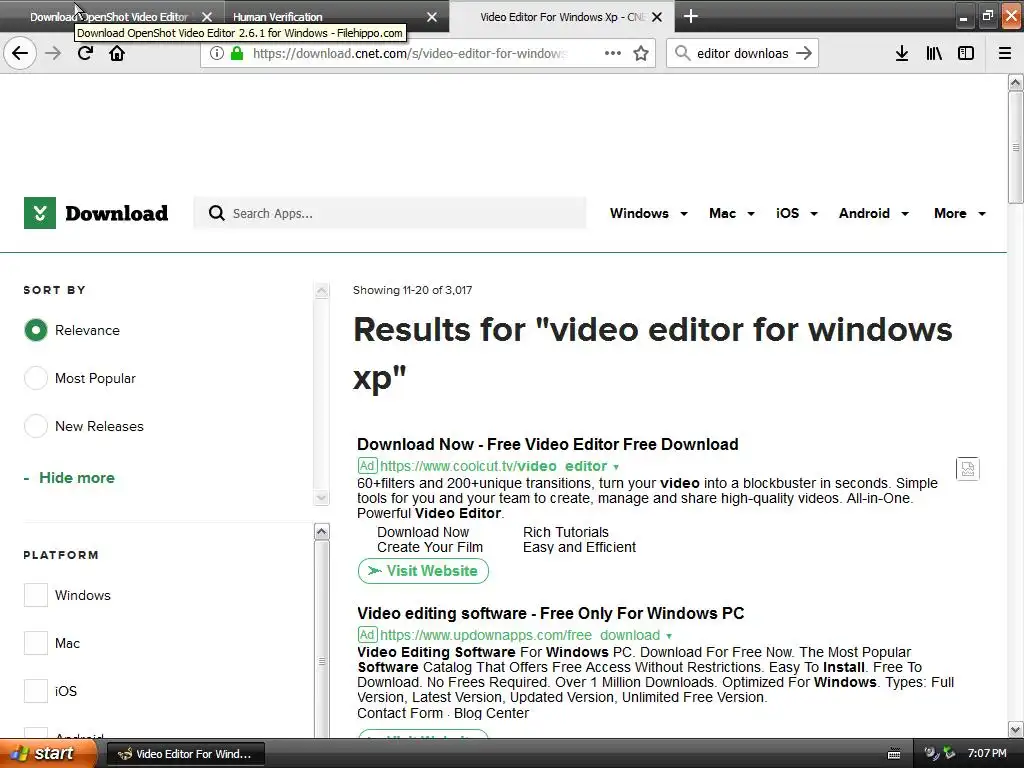Viewport: 1024px width, 768px height.
Task: Click the platform filter panel scrollbar up arrow
Action: 321,532
